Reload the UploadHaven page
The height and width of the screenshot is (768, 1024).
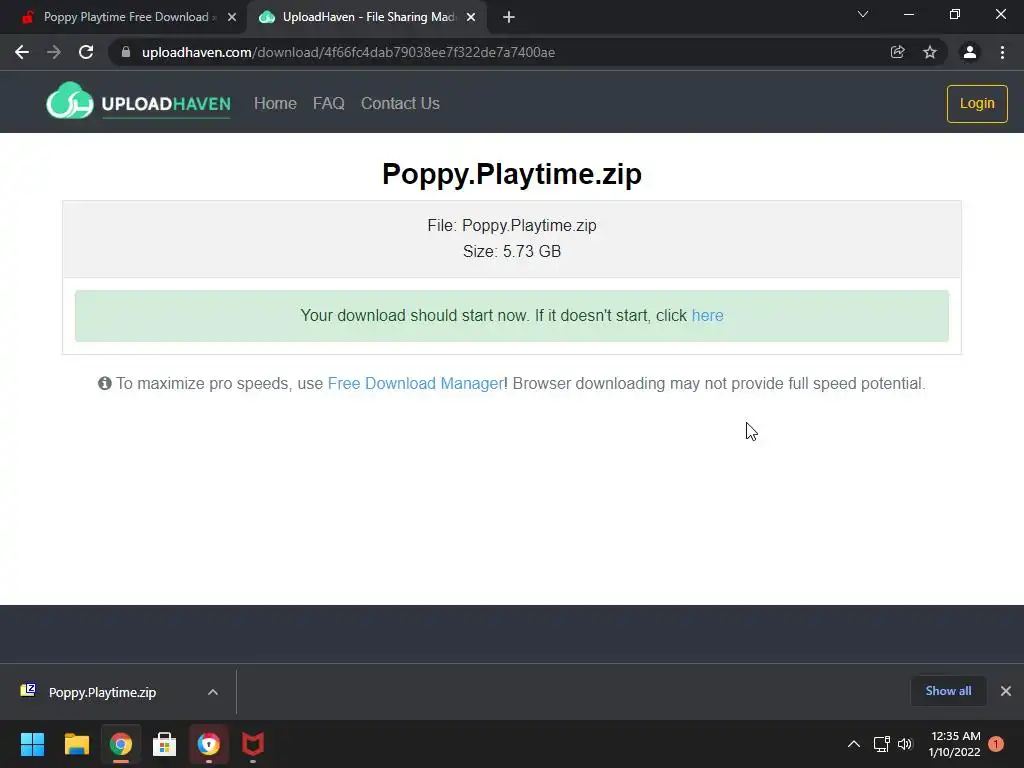[x=86, y=52]
